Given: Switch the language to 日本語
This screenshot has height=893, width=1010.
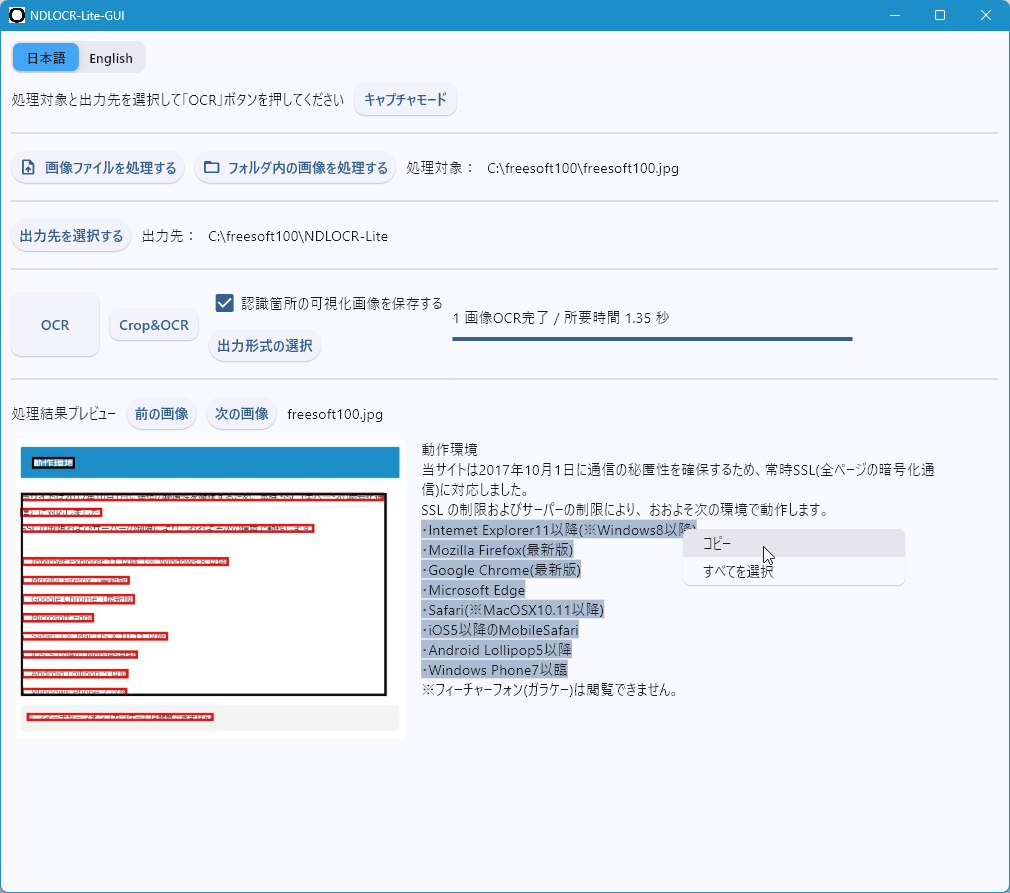Looking at the screenshot, I should coord(46,58).
